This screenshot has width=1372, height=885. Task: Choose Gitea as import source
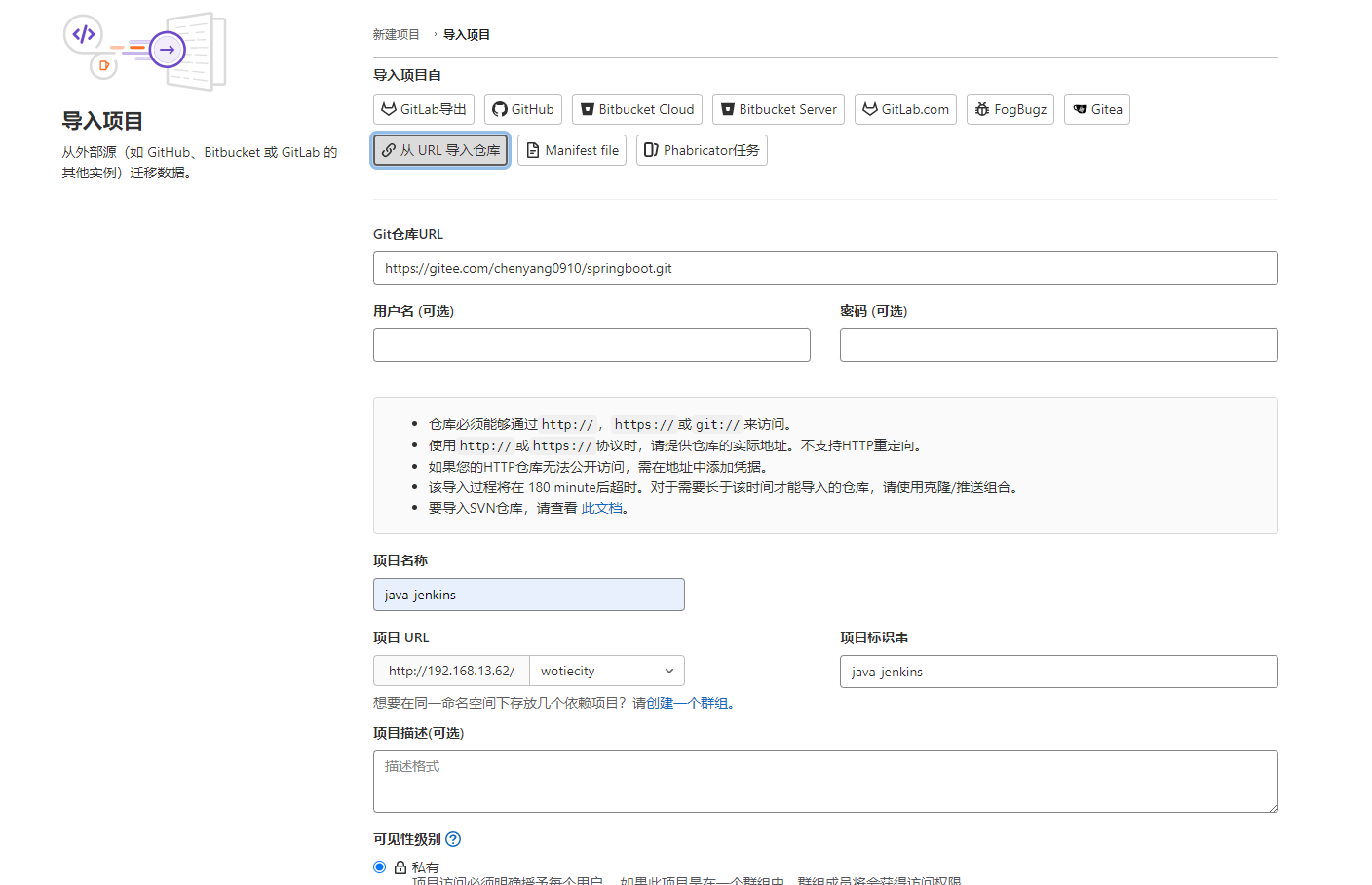(x=1097, y=109)
